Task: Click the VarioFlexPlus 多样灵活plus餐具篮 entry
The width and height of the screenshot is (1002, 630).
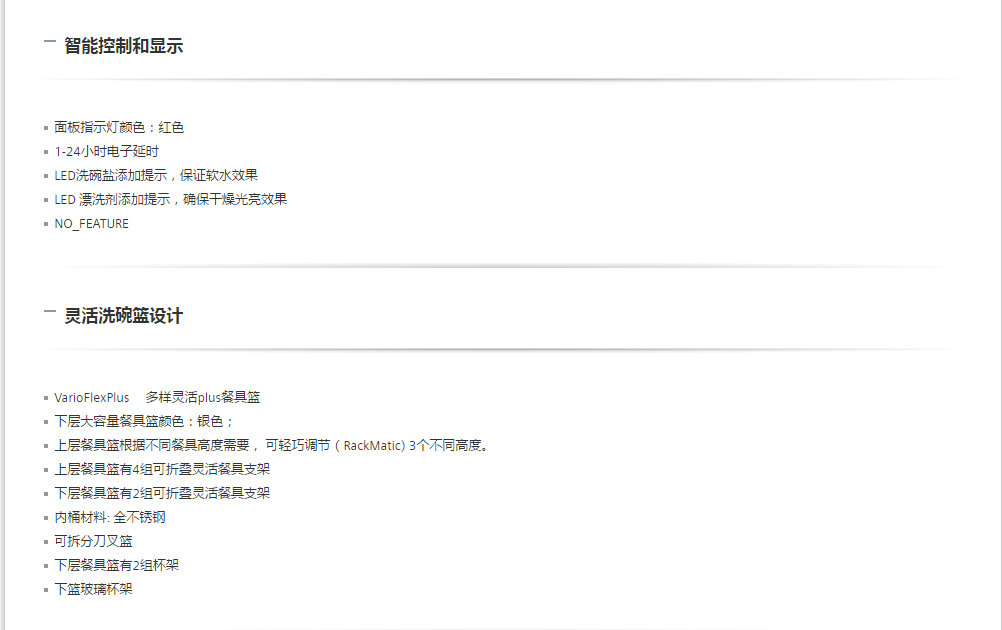Action: coord(157,397)
